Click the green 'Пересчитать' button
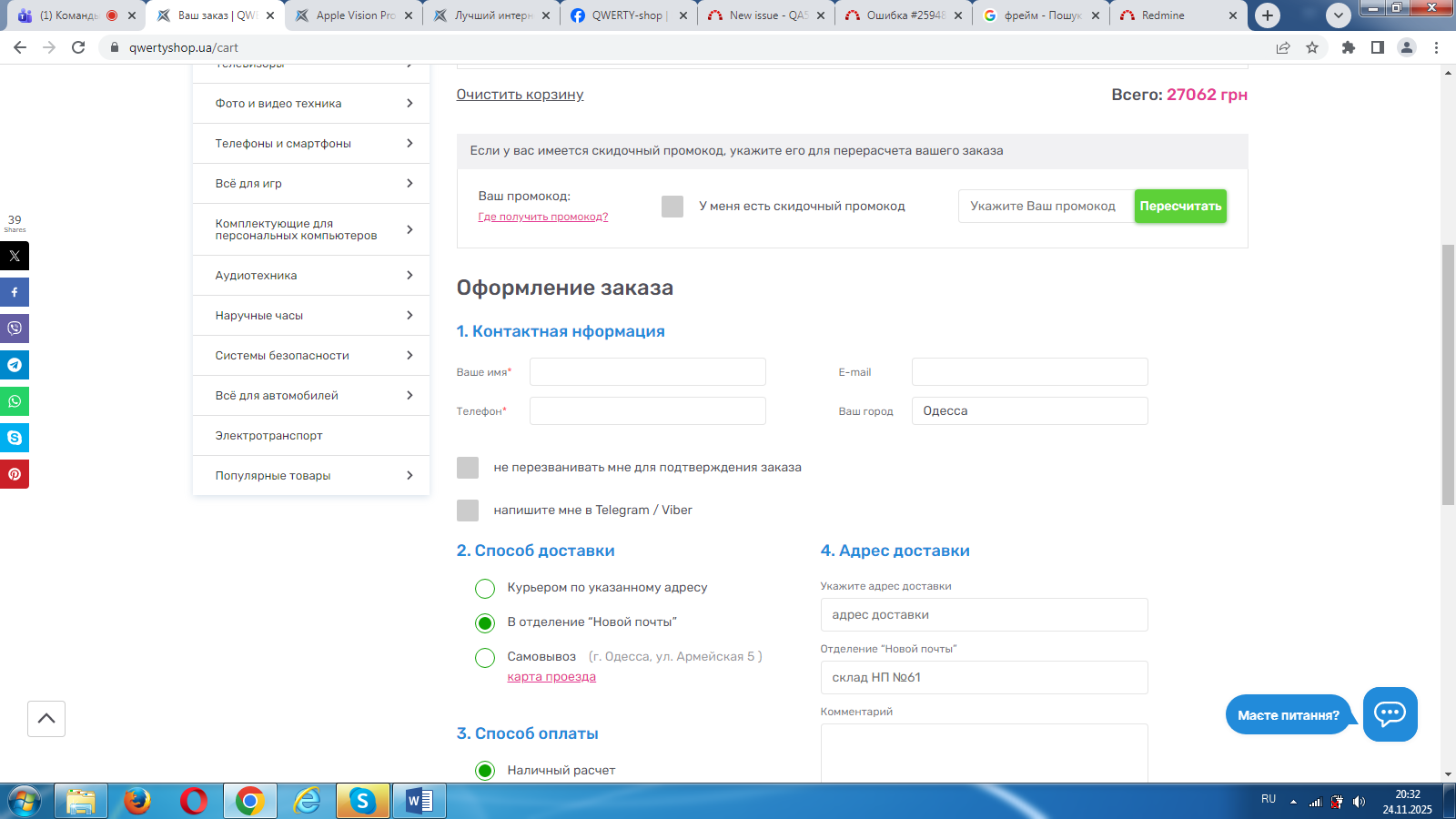This screenshot has width=1456, height=819. pyautogui.click(x=1180, y=207)
